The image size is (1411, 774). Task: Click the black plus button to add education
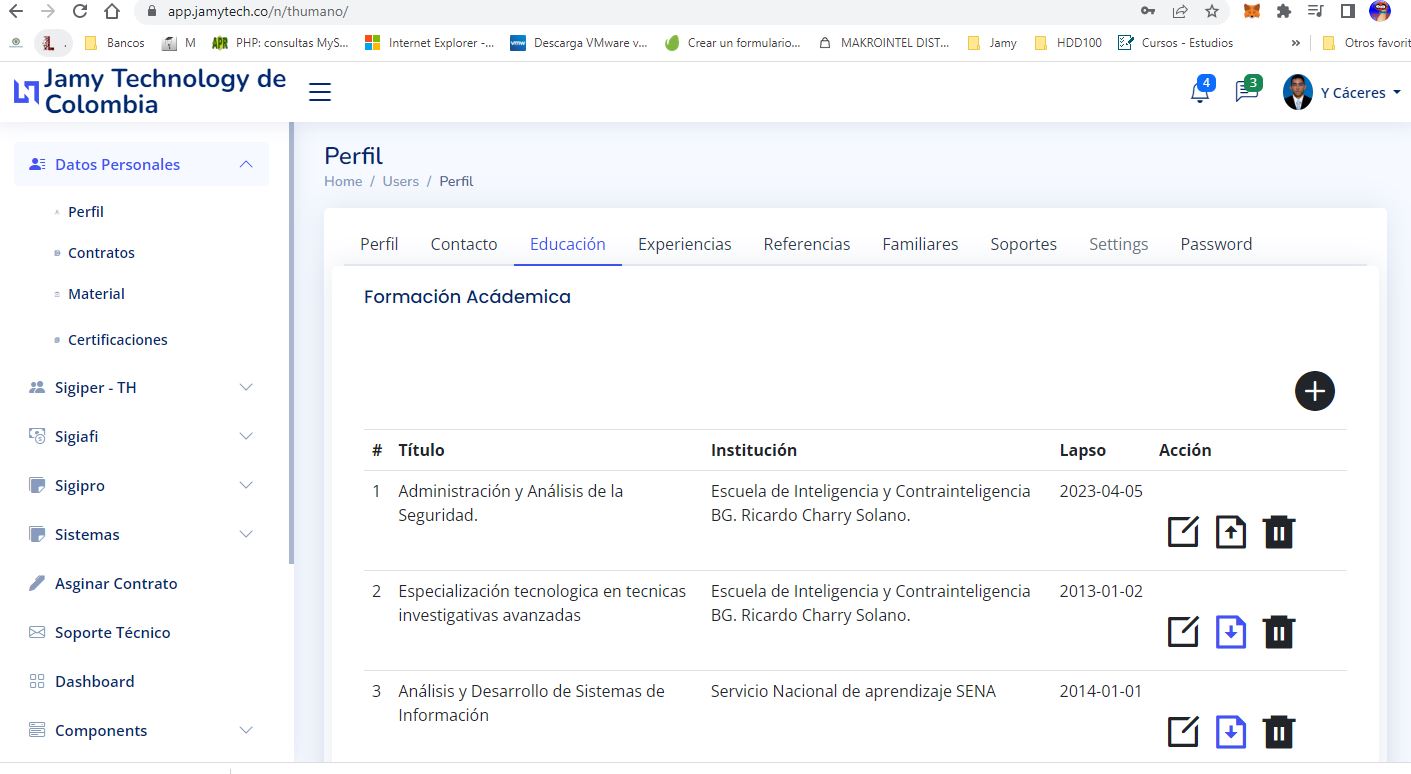1314,390
